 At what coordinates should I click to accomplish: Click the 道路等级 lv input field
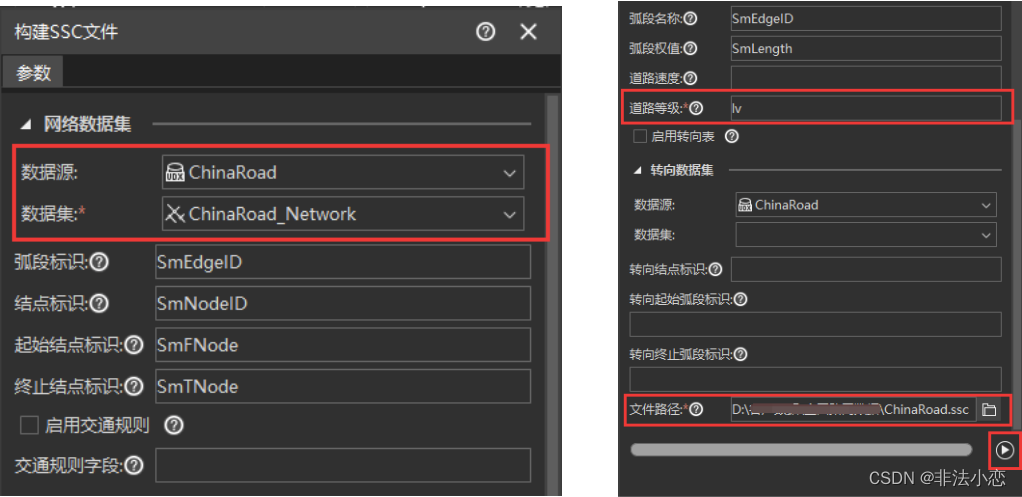point(866,108)
